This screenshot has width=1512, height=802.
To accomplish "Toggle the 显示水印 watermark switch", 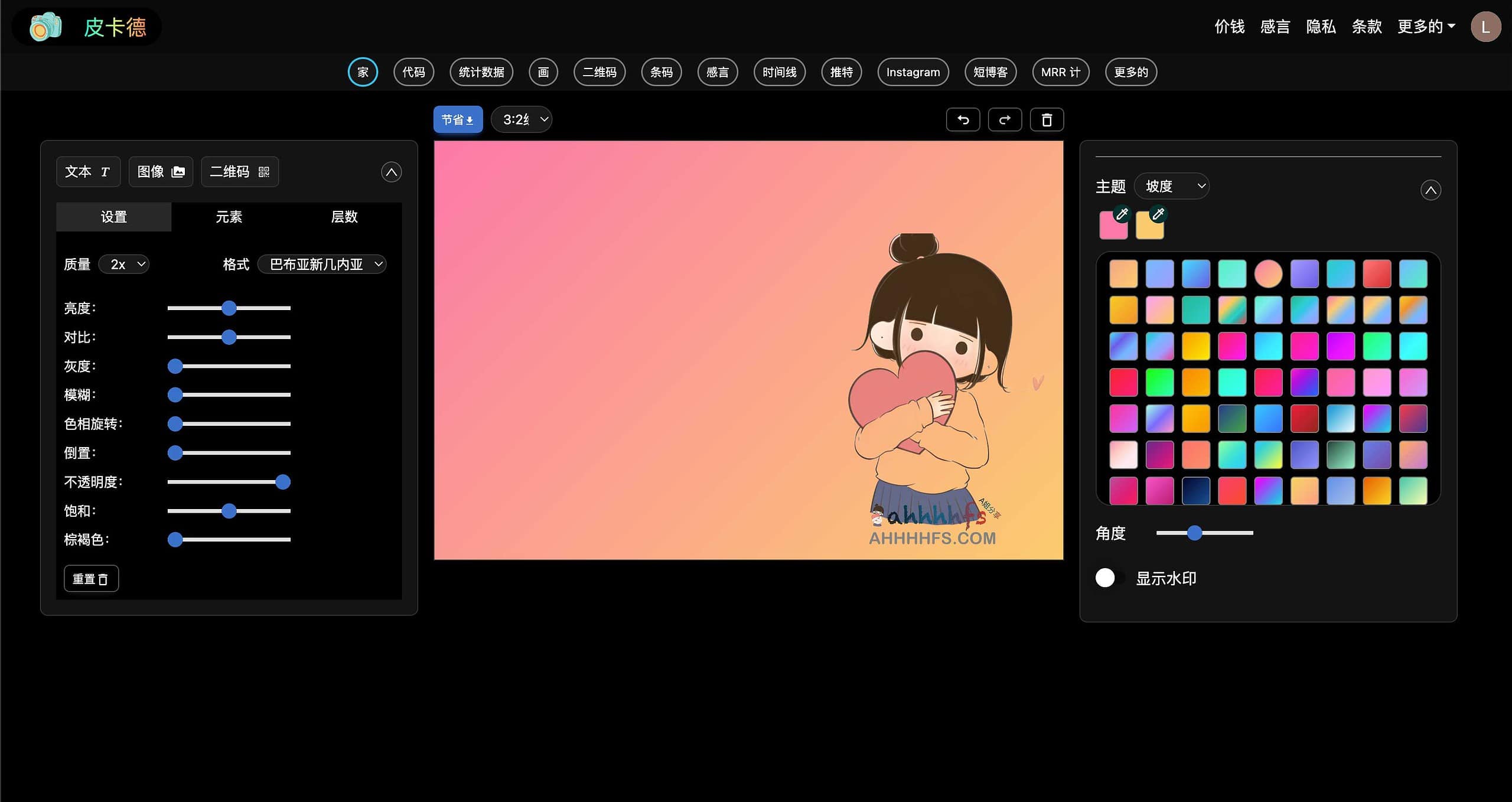I will (1109, 578).
